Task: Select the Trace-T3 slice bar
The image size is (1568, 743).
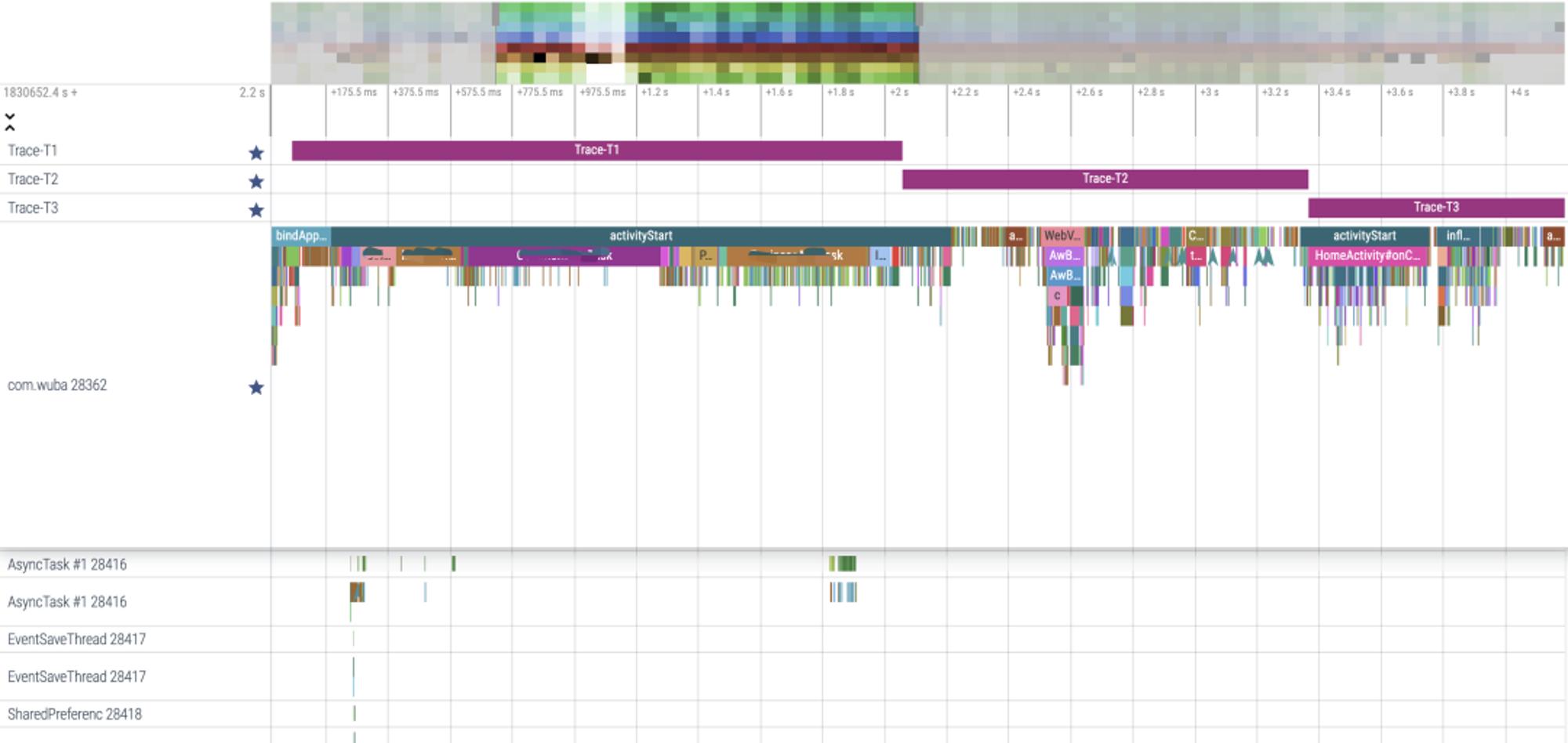Action: coord(1436,208)
